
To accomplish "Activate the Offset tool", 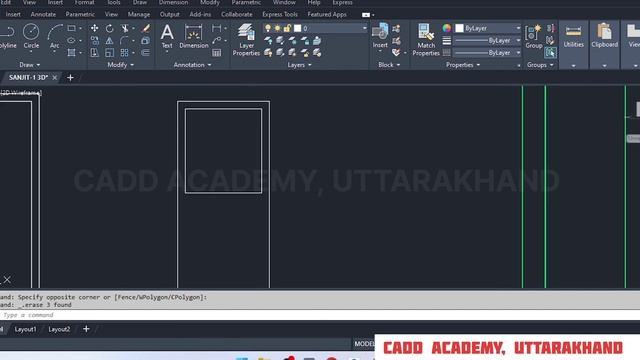I will (145, 53).
